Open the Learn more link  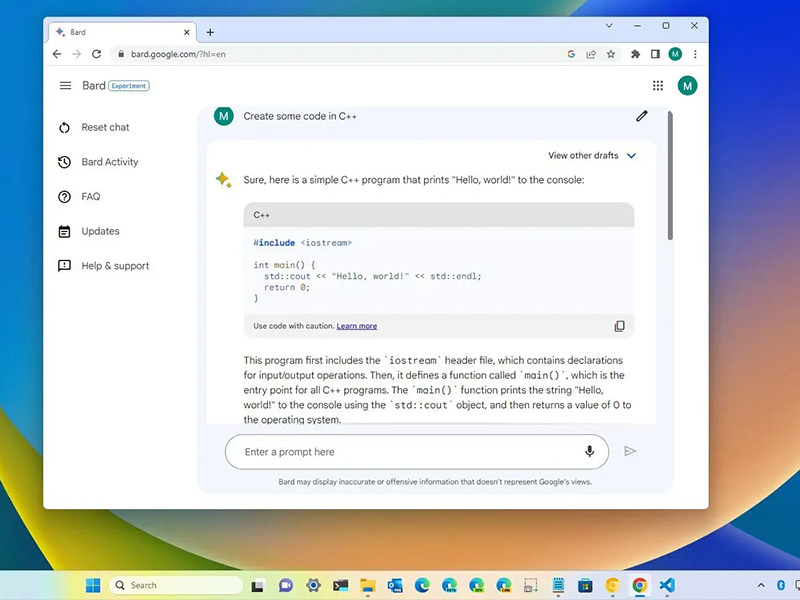[x=357, y=326]
